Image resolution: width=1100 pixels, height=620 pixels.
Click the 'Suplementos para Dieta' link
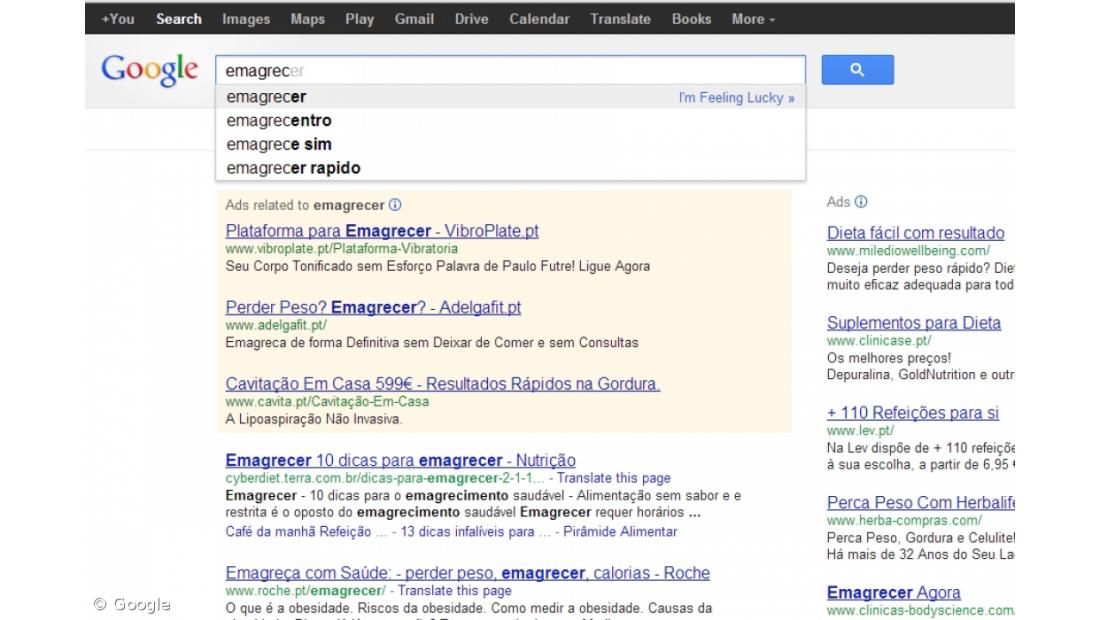pyautogui.click(x=913, y=323)
